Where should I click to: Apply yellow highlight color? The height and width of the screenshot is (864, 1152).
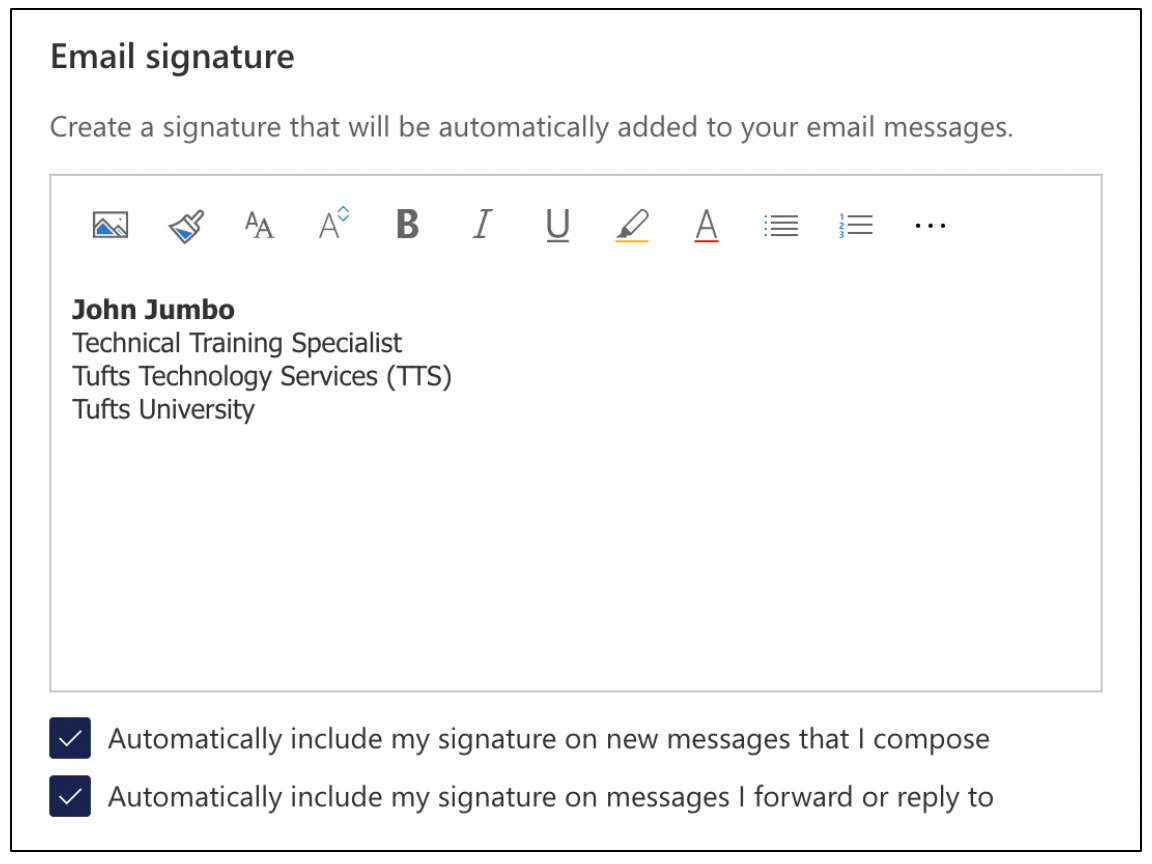pyautogui.click(x=632, y=226)
